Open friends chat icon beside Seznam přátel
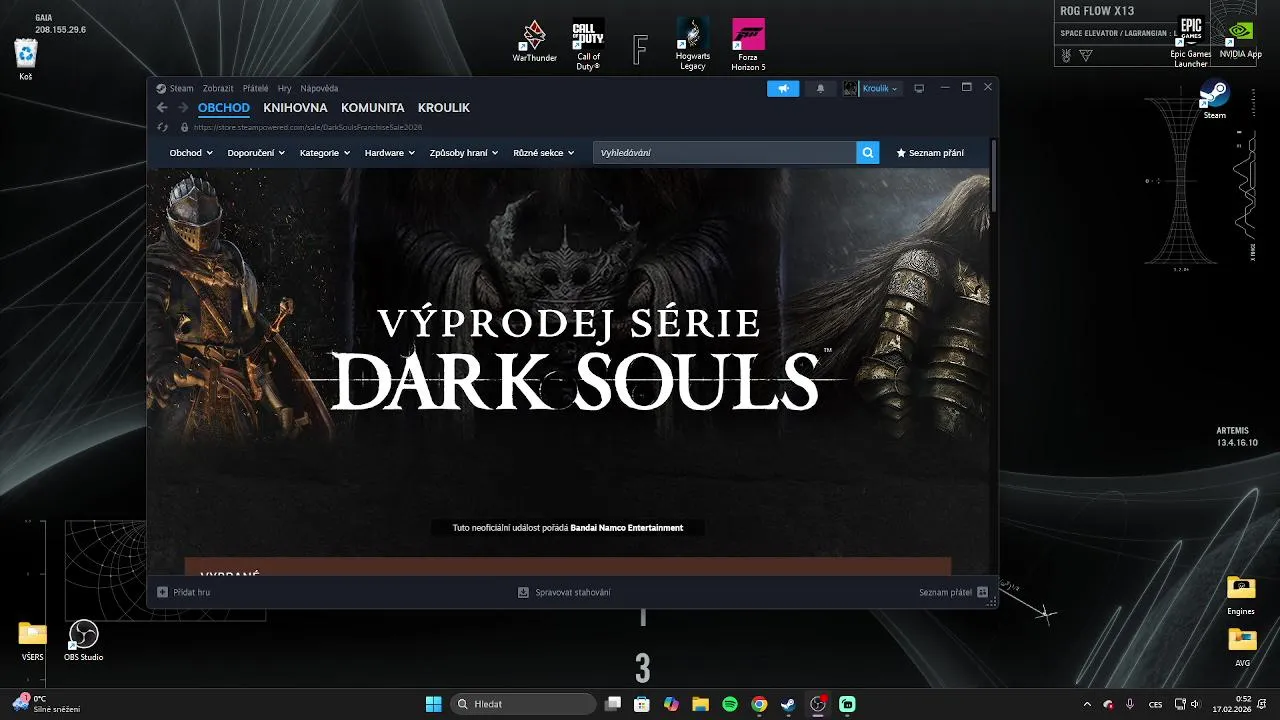Image resolution: width=1280 pixels, height=720 pixels. (983, 592)
